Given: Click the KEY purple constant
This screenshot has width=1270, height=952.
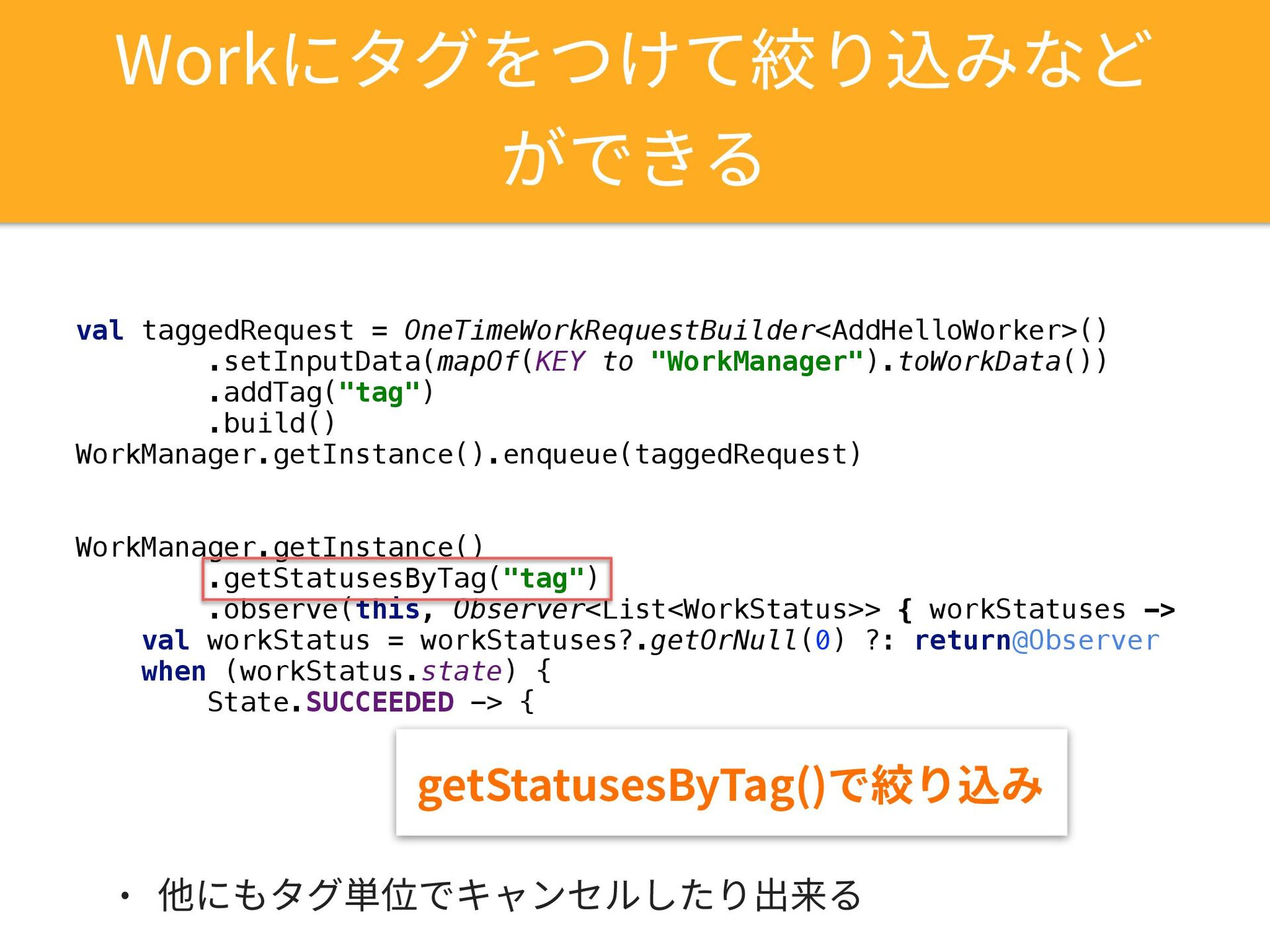Looking at the screenshot, I should [560, 362].
